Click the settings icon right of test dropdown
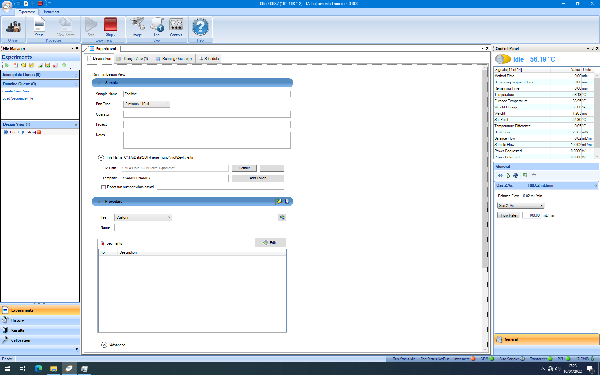Screen dimensions: 600x375 pos(282,217)
